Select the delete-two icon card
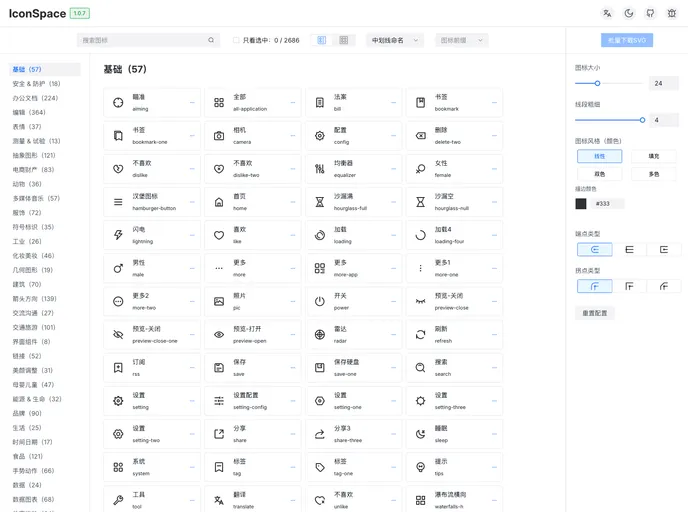The height and width of the screenshot is (512, 688). (454, 136)
